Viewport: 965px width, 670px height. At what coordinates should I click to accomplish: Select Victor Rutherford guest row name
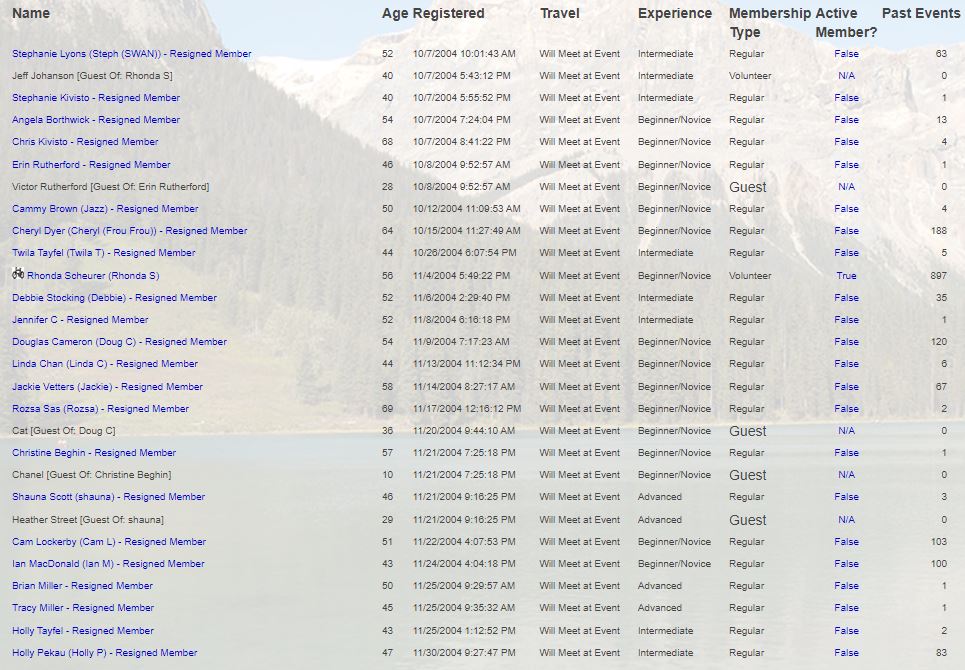point(111,187)
